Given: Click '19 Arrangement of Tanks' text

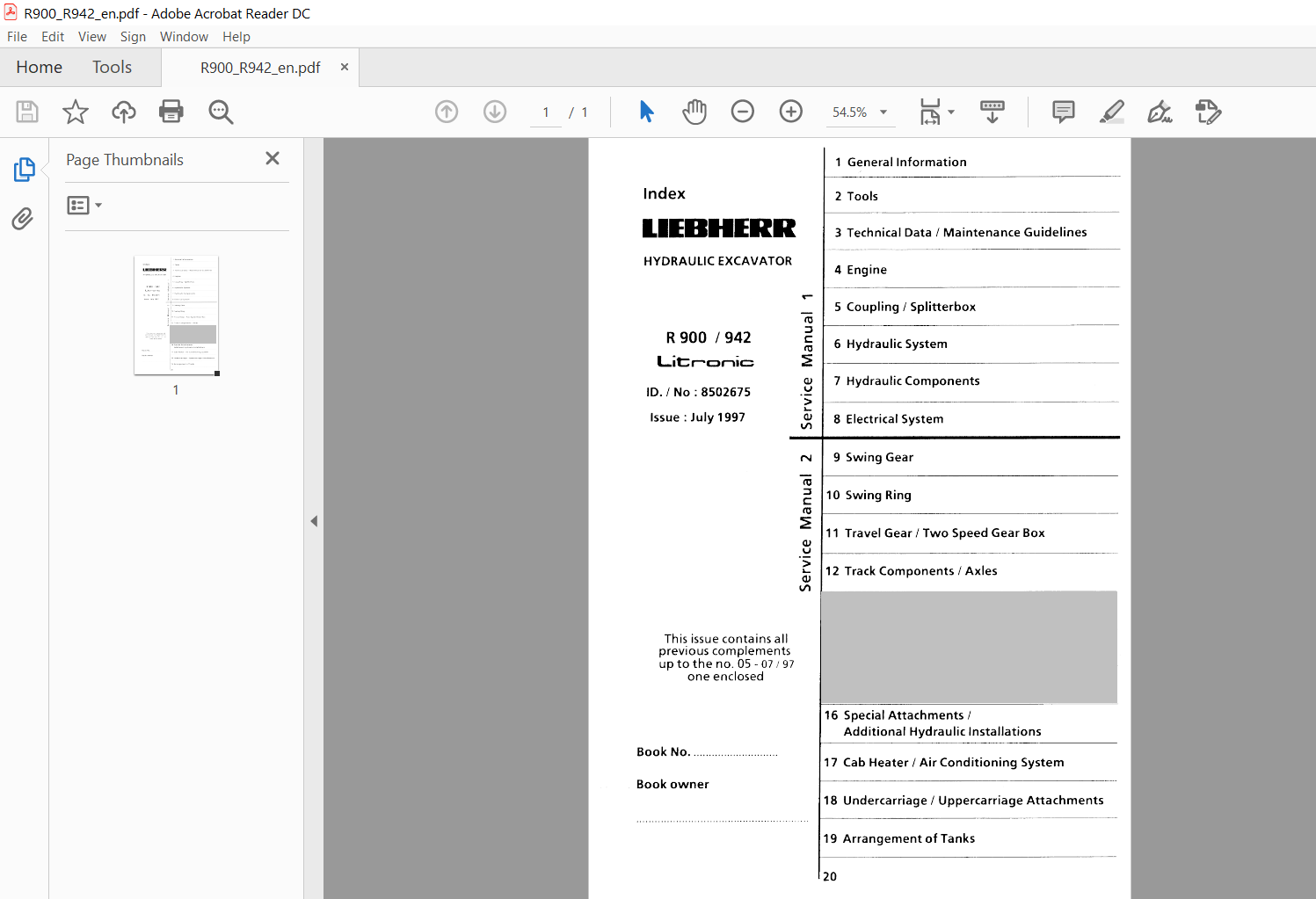Looking at the screenshot, I should [x=899, y=838].
